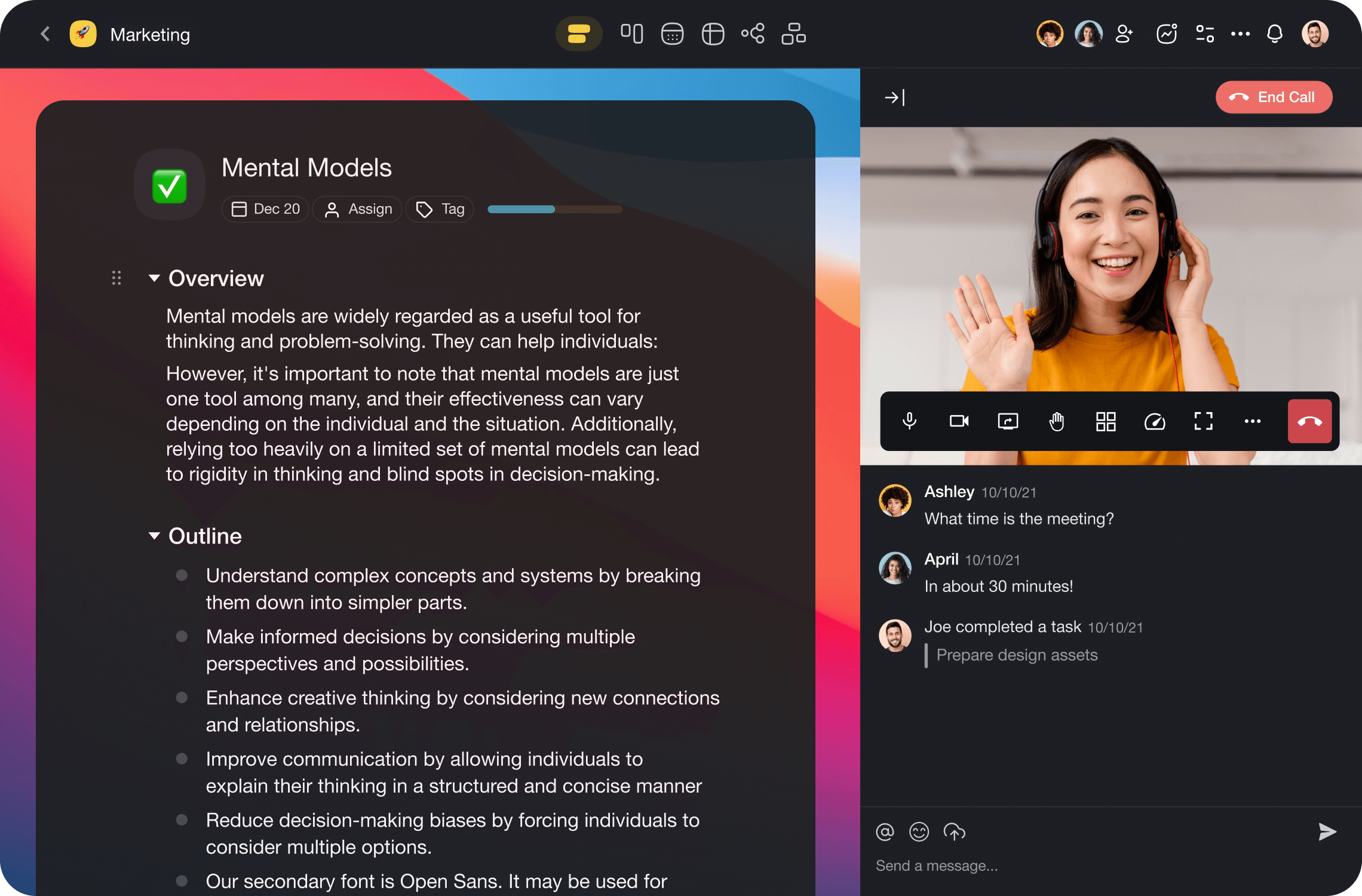Viewport: 1362px width, 896px height.
Task: Open the notifications bell
Action: tap(1274, 34)
